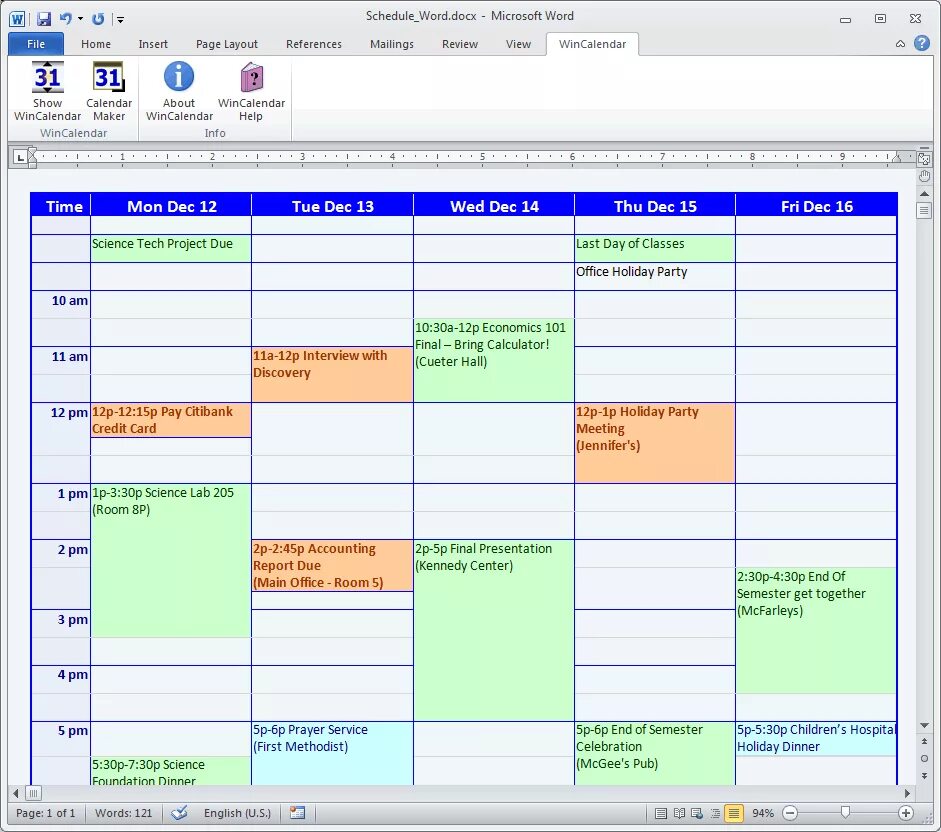Click Next page double-arrow button
The height and width of the screenshot is (832, 941).
(924, 776)
